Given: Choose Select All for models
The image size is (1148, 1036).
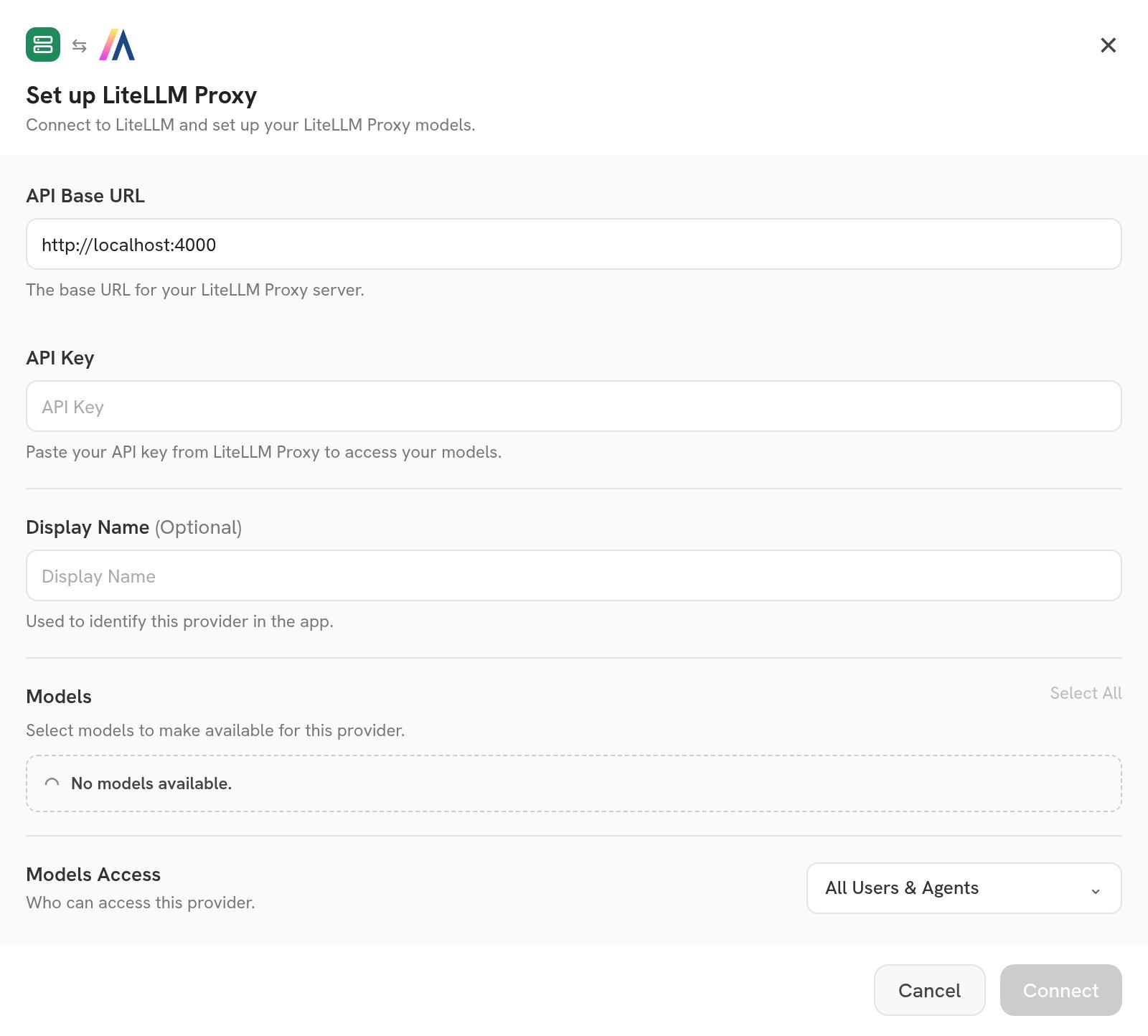Looking at the screenshot, I should click(1086, 693).
